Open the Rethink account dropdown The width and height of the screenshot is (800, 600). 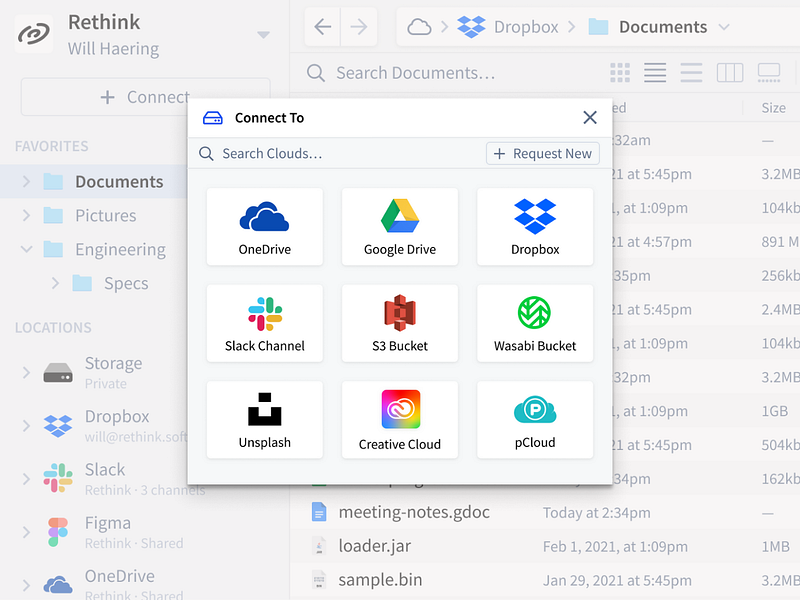coord(263,35)
